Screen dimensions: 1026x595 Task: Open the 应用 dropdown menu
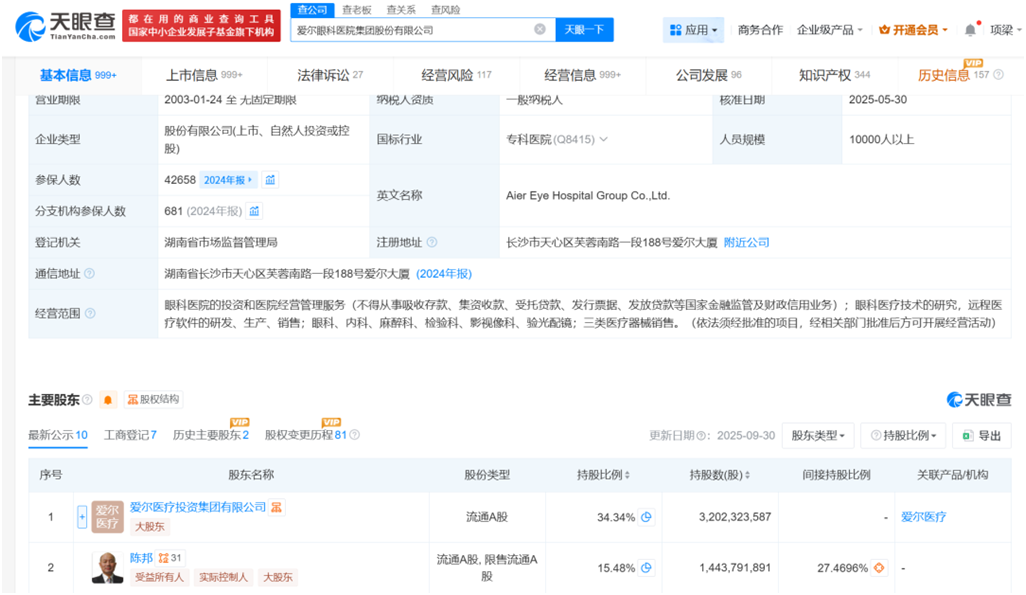pyautogui.click(x=694, y=30)
